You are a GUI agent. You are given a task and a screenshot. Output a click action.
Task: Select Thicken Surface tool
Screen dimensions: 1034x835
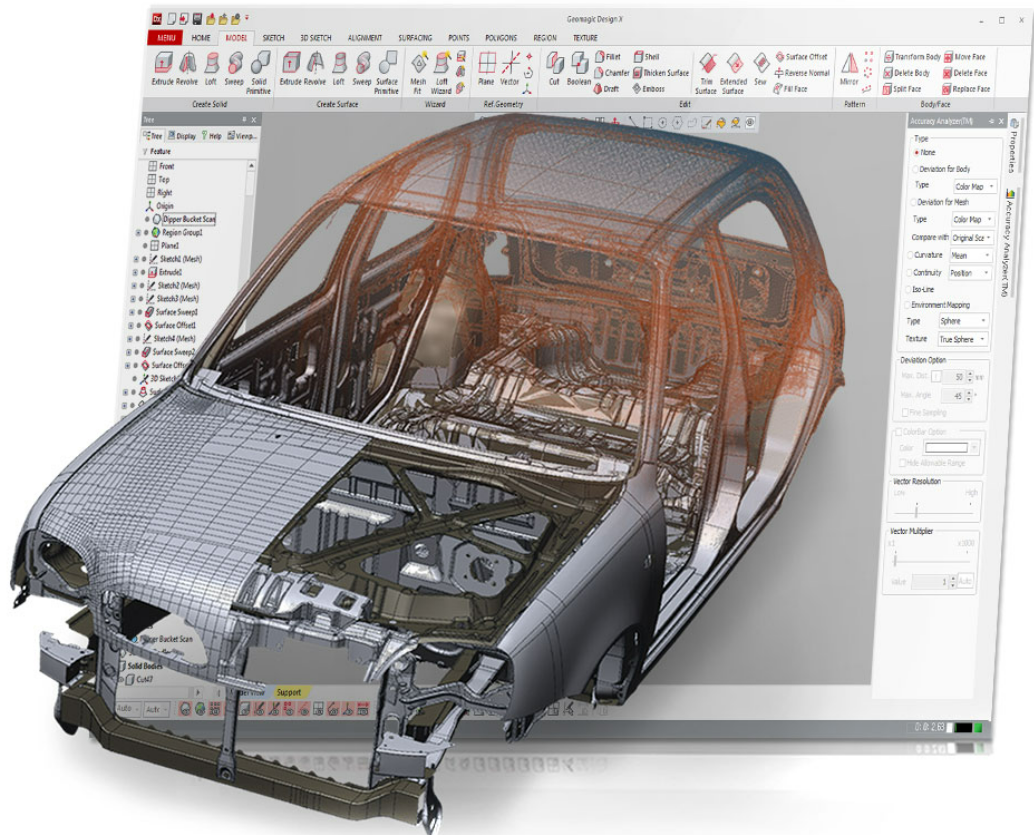661,73
